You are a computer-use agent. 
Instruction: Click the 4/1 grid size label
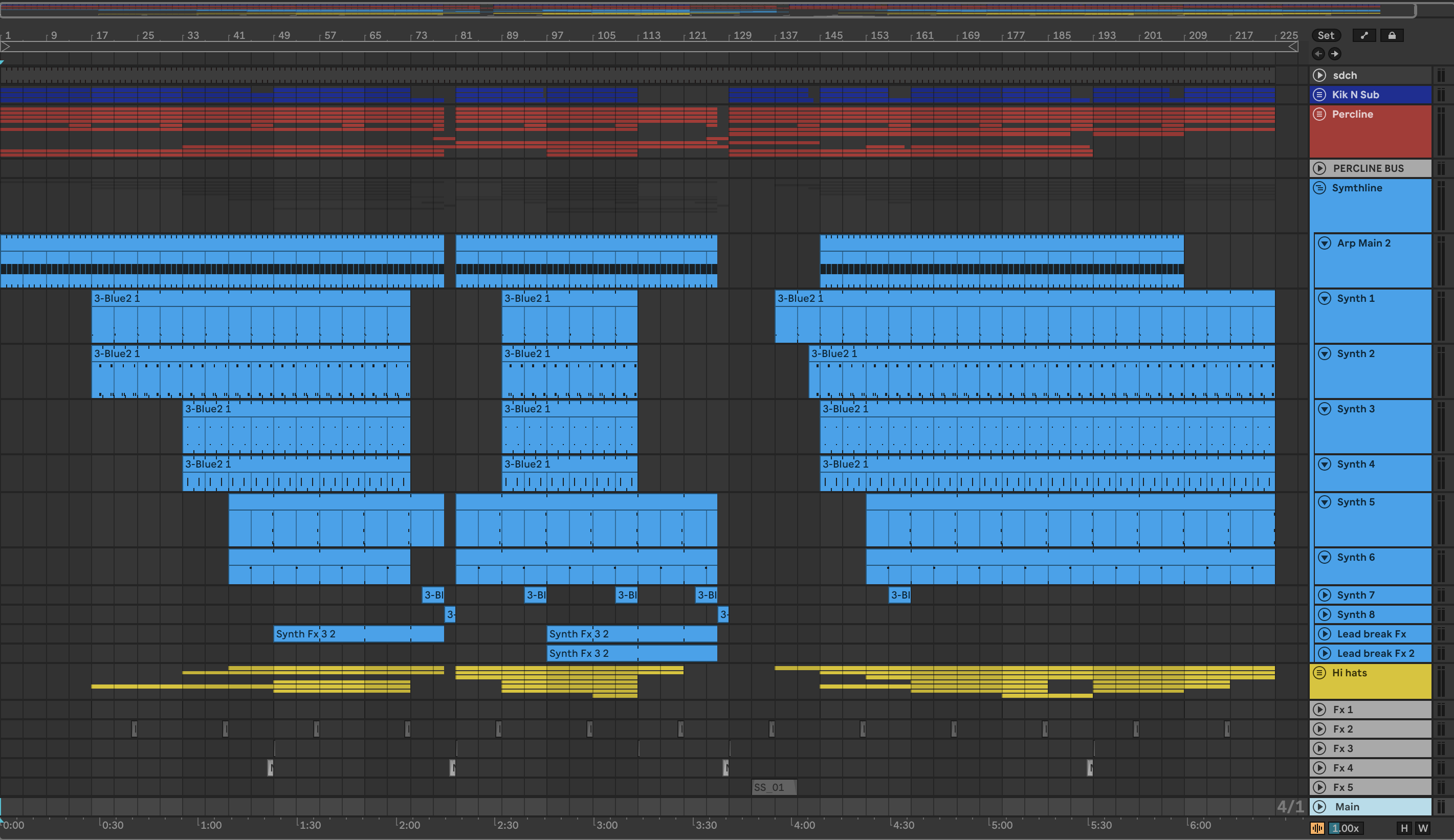point(1290,807)
